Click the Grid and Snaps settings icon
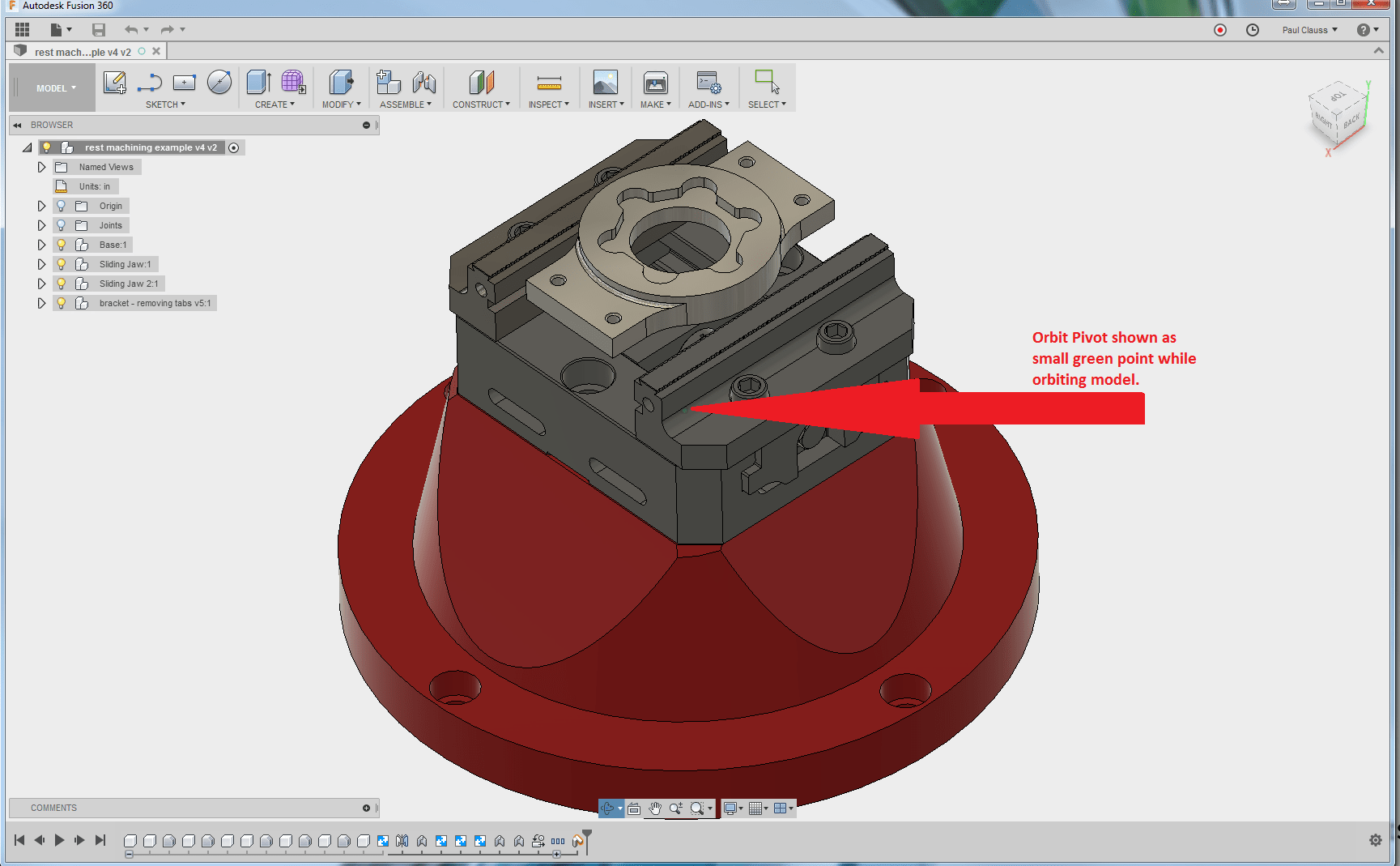Viewport: 1400px width, 866px height. click(757, 808)
